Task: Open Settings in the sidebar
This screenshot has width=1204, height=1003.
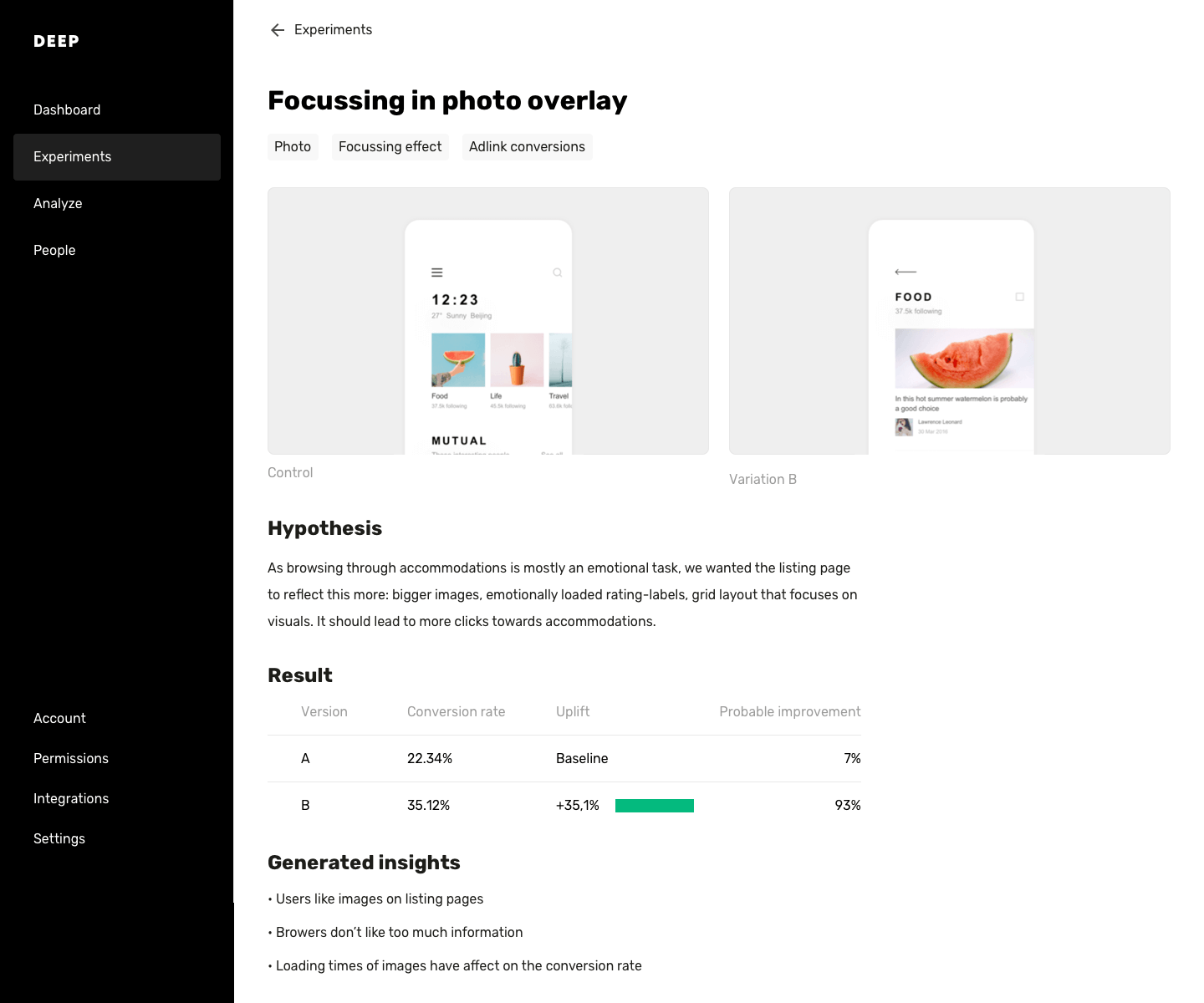Action: [x=59, y=839]
